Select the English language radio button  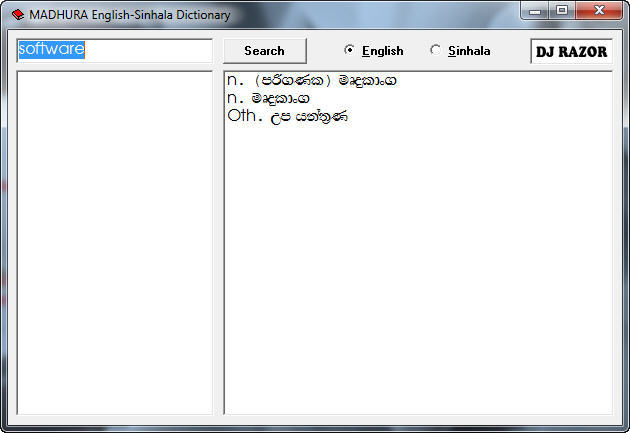click(349, 50)
